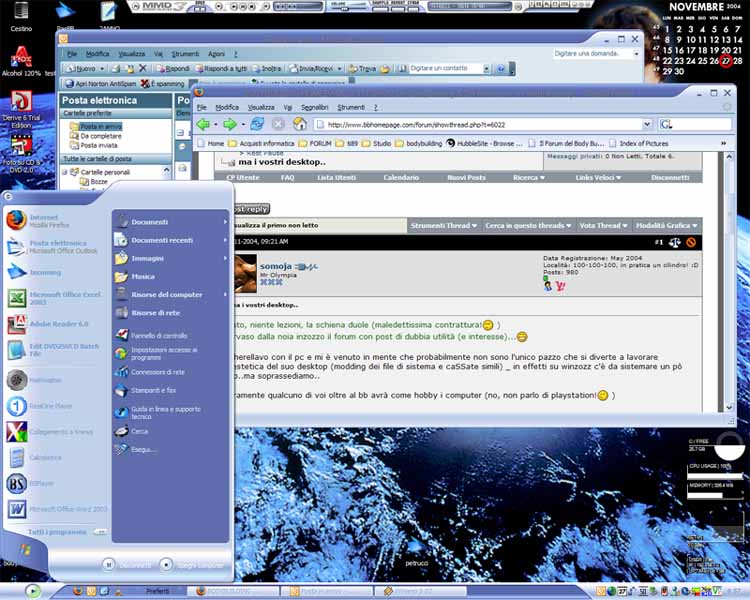This screenshot has width=750, height=600.
Task: Expand Documenti recenti submenu
Action: (x=225, y=240)
